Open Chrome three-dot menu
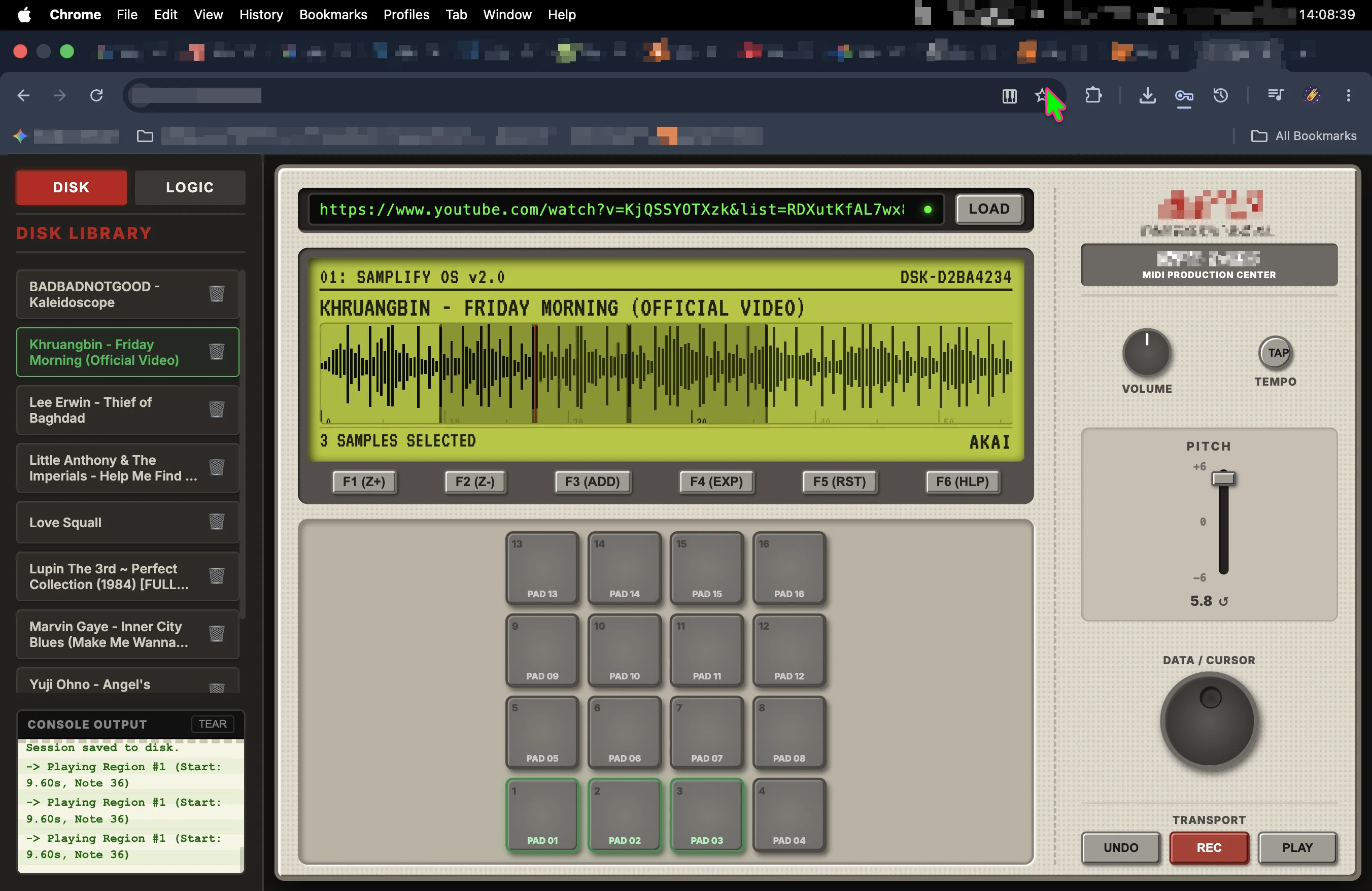Viewport: 1372px width, 891px height. [x=1348, y=95]
